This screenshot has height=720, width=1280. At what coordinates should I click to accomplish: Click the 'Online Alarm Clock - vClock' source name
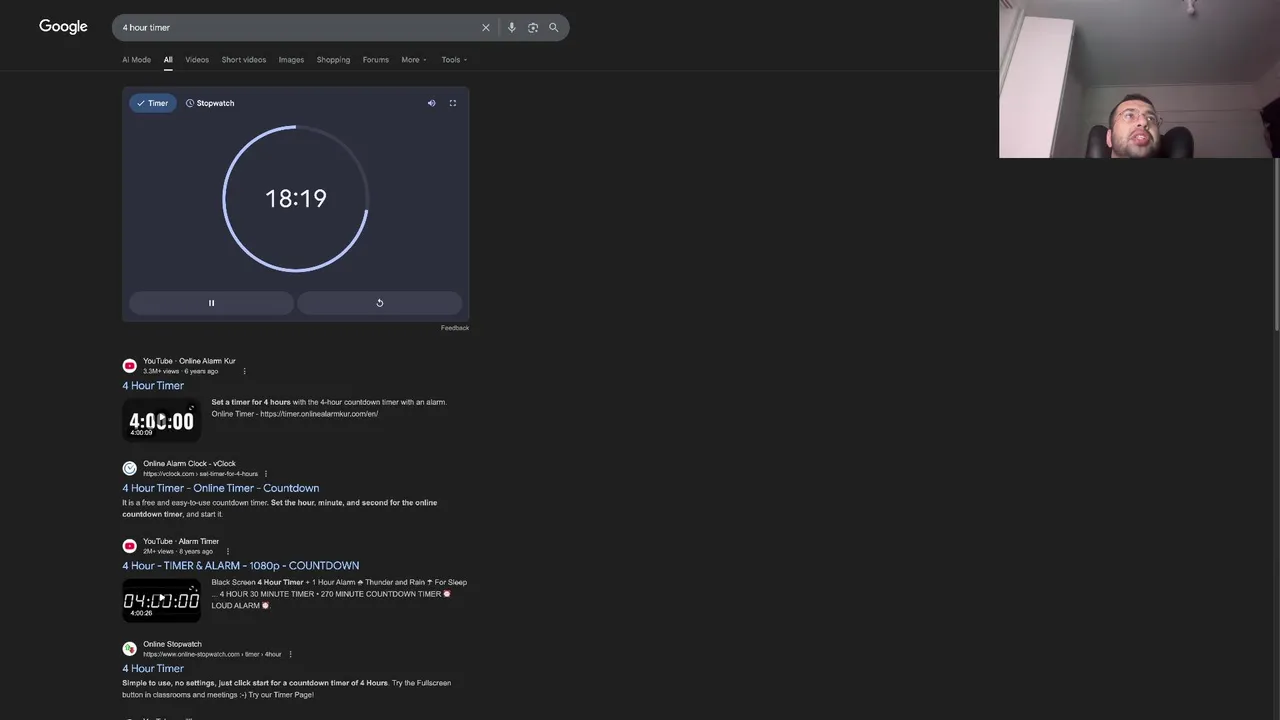pyautogui.click(x=189, y=464)
